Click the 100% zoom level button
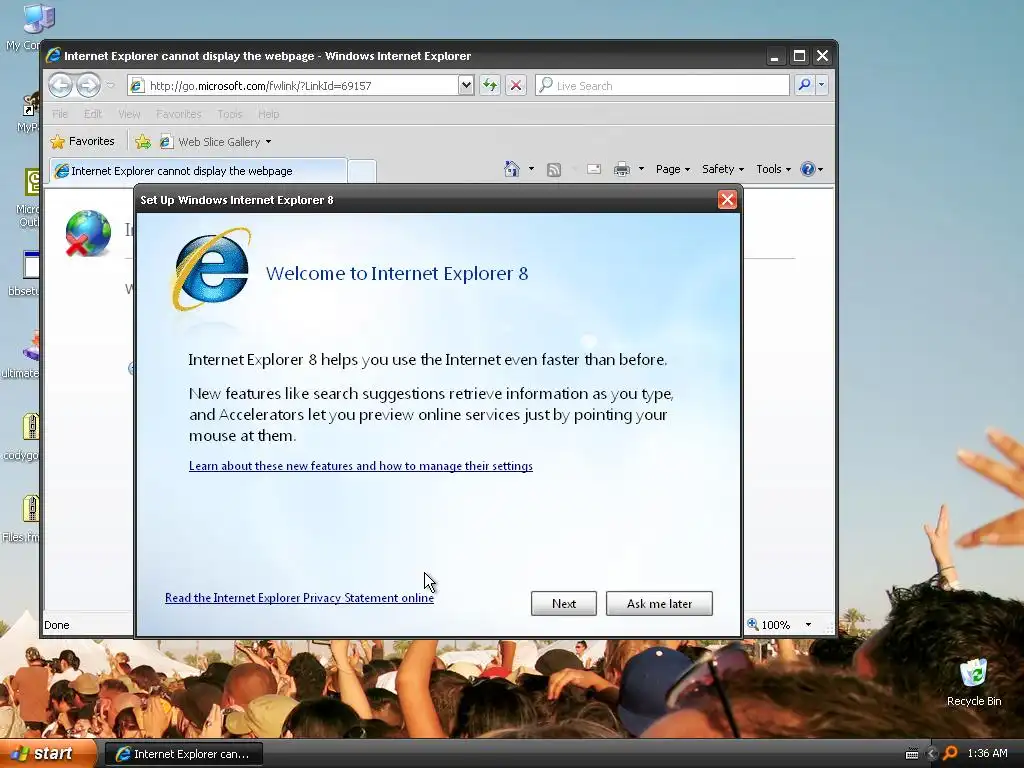The width and height of the screenshot is (1024, 768). [769, 625]
